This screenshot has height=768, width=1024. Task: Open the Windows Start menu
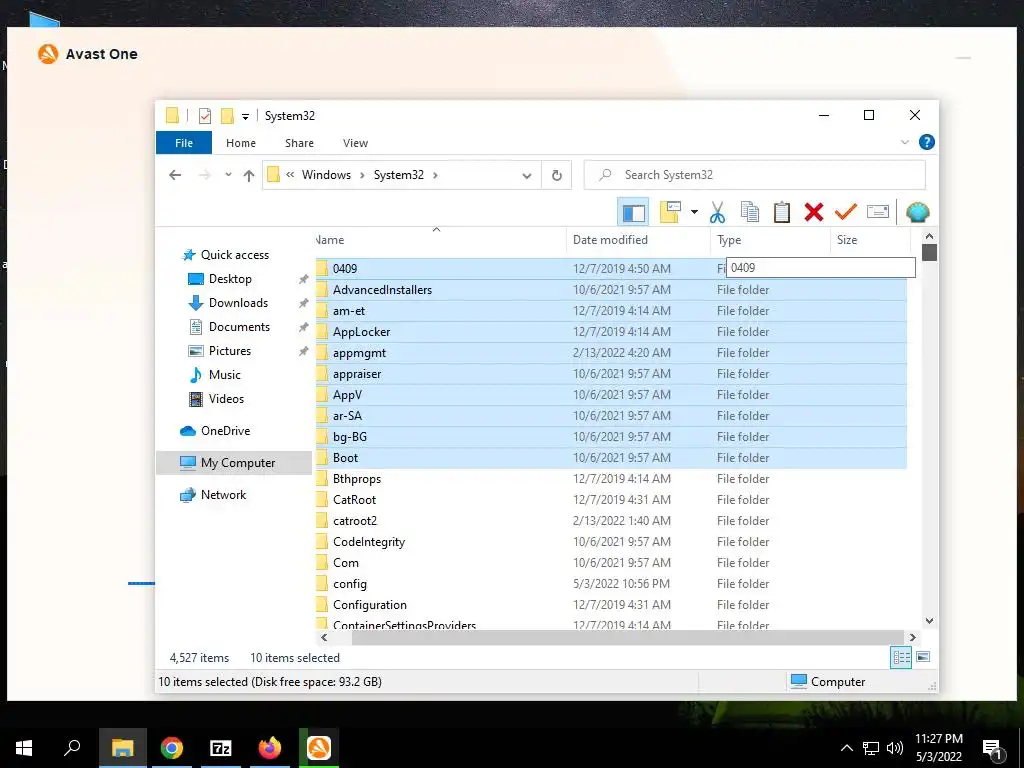point(24,748)
